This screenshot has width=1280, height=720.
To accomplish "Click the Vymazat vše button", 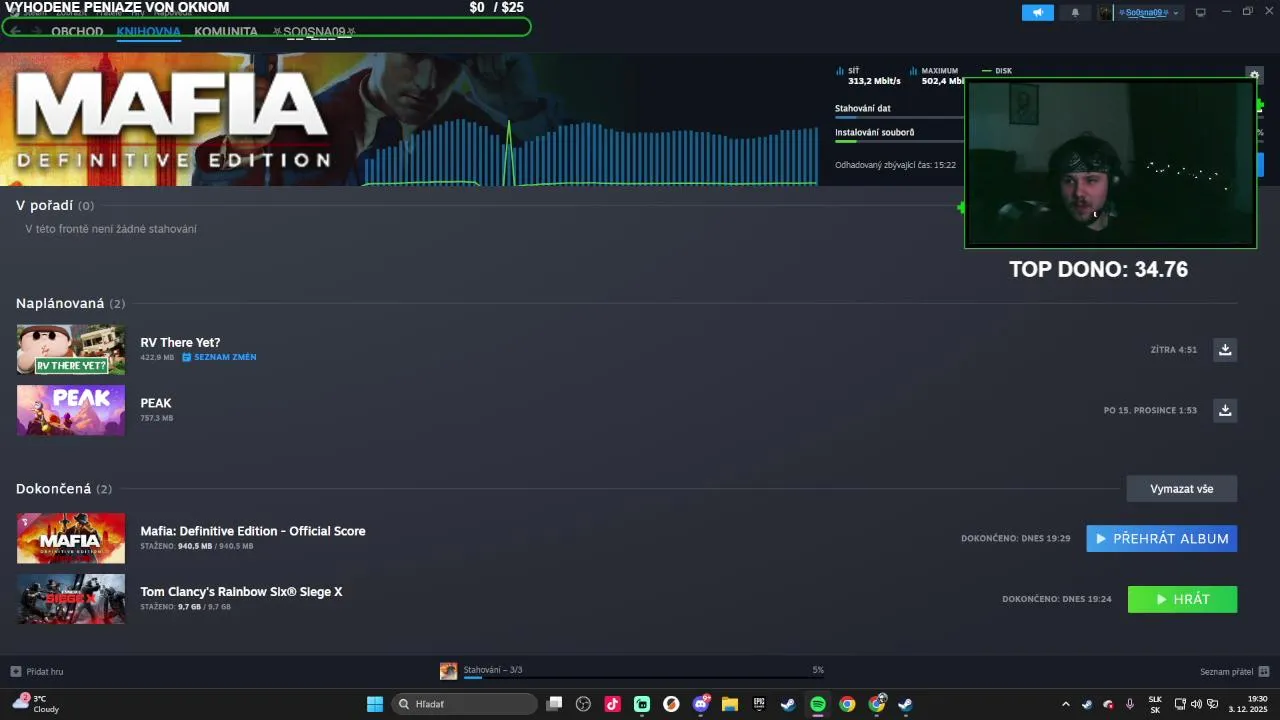I will 1182,489.
